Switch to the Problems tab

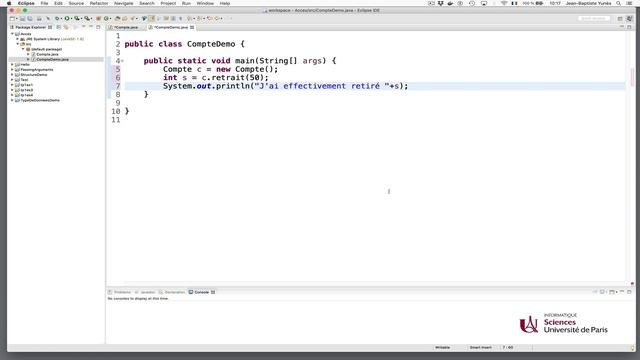pyautogui.click(x=120, y=292)
